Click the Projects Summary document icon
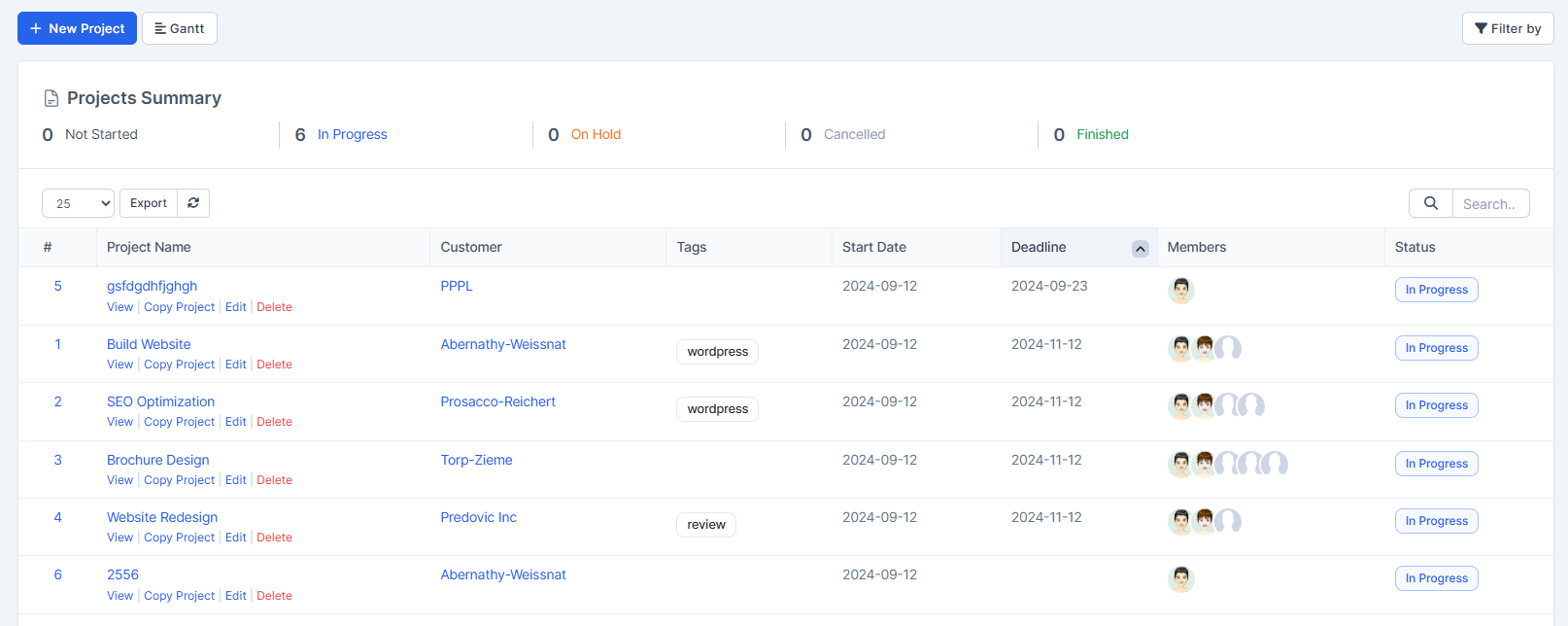This screenshot has height=626, width=1568. tap(51, 98)
